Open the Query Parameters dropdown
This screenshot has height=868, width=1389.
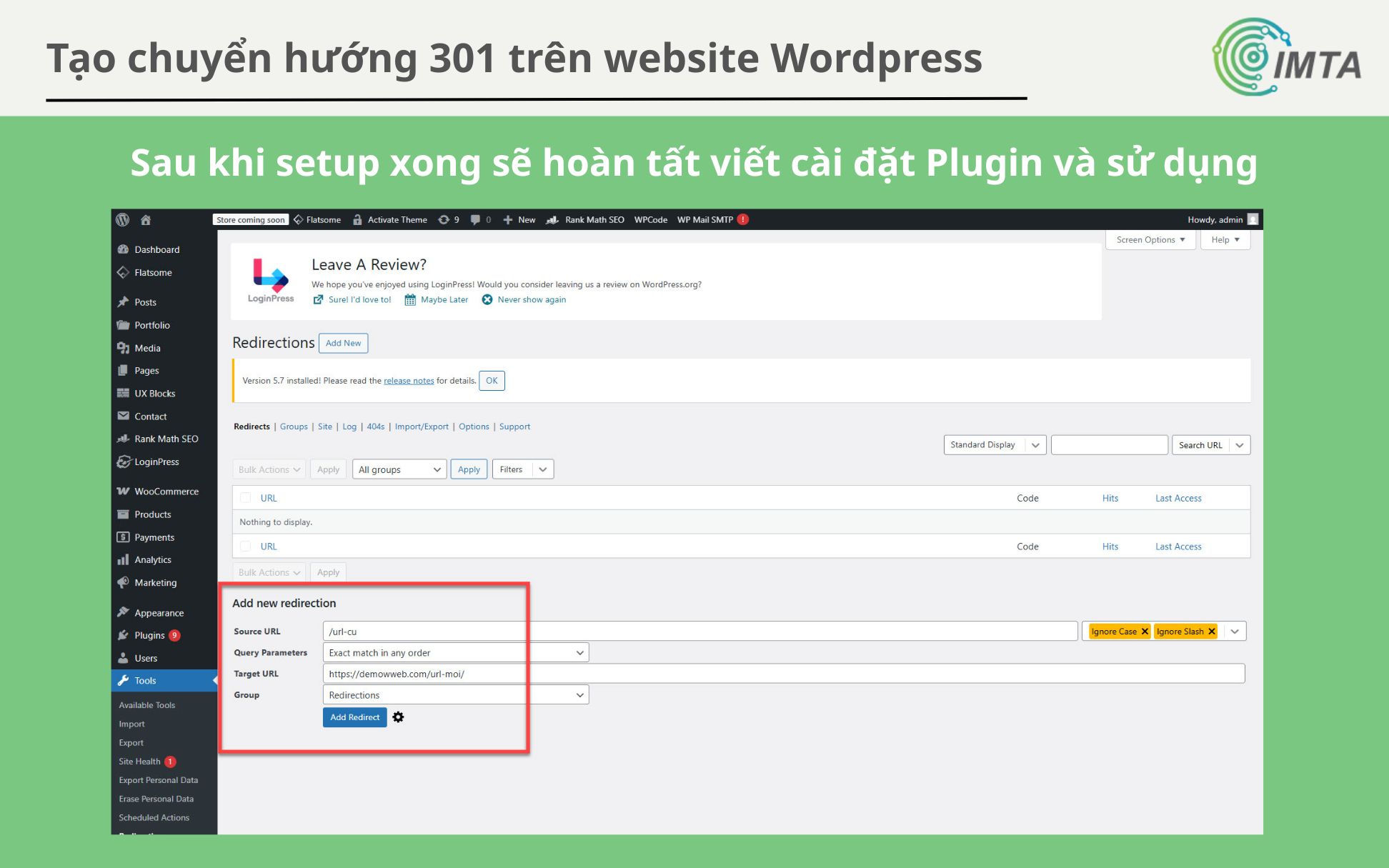456,653
